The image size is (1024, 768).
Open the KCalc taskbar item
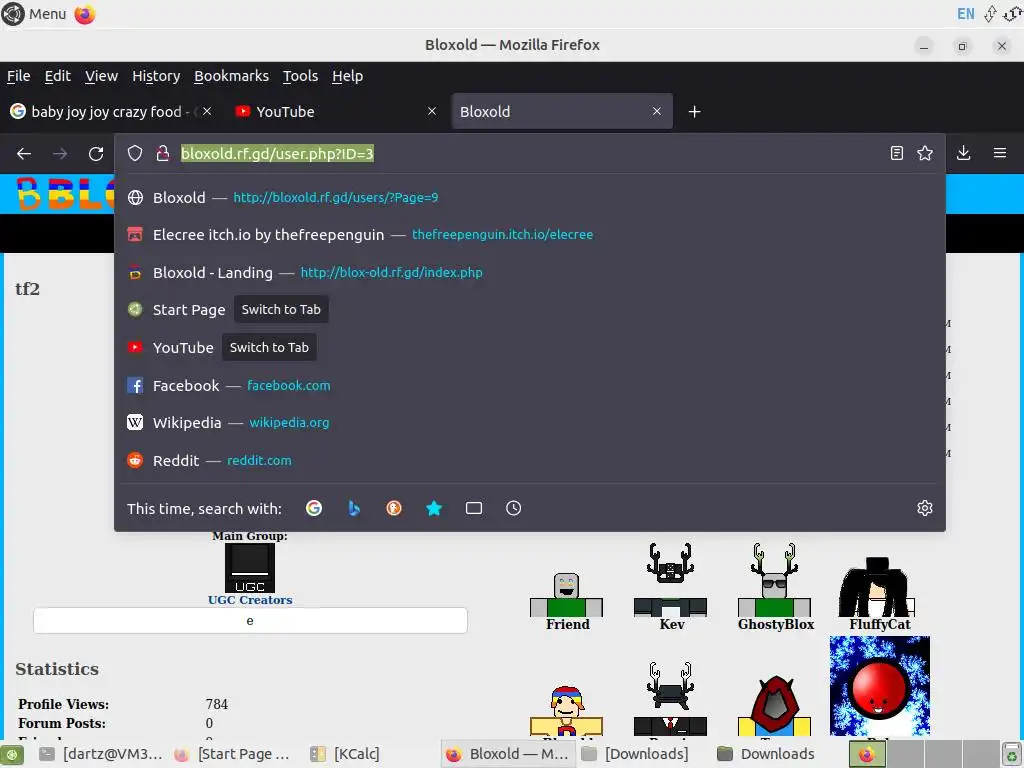(x=345, y=754)
